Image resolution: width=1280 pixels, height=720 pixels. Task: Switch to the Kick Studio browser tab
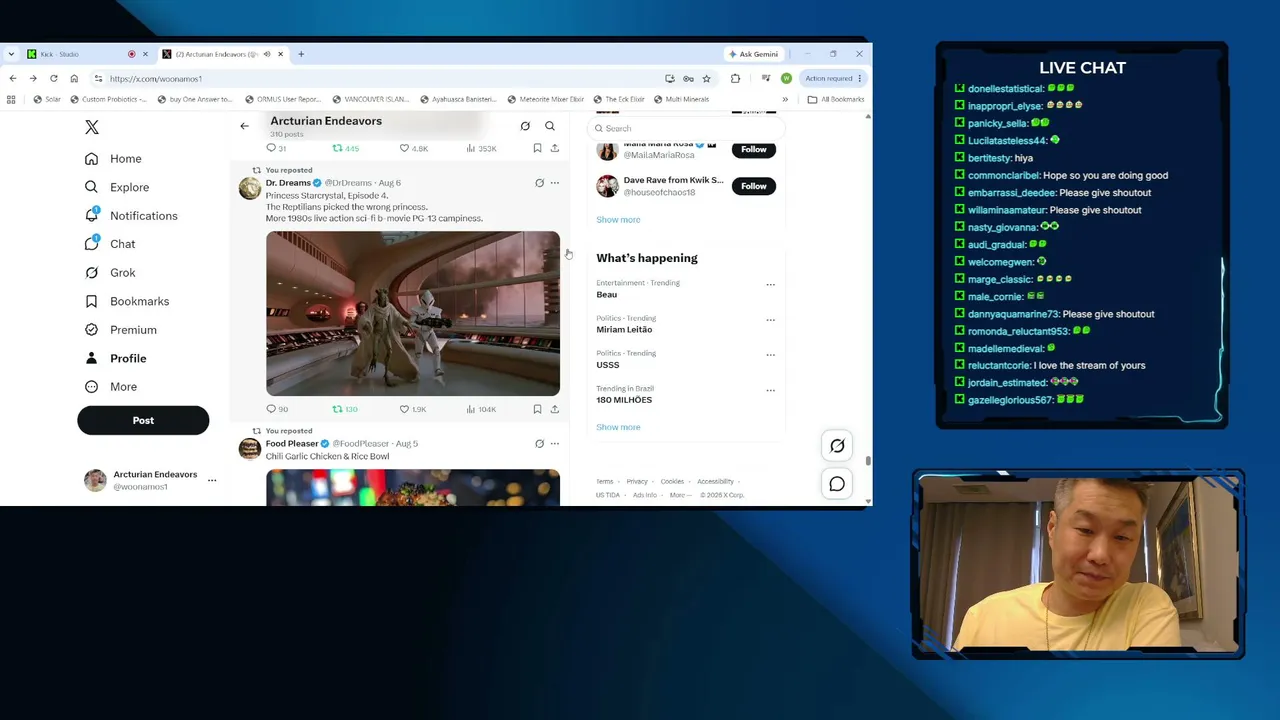point(86,54)
